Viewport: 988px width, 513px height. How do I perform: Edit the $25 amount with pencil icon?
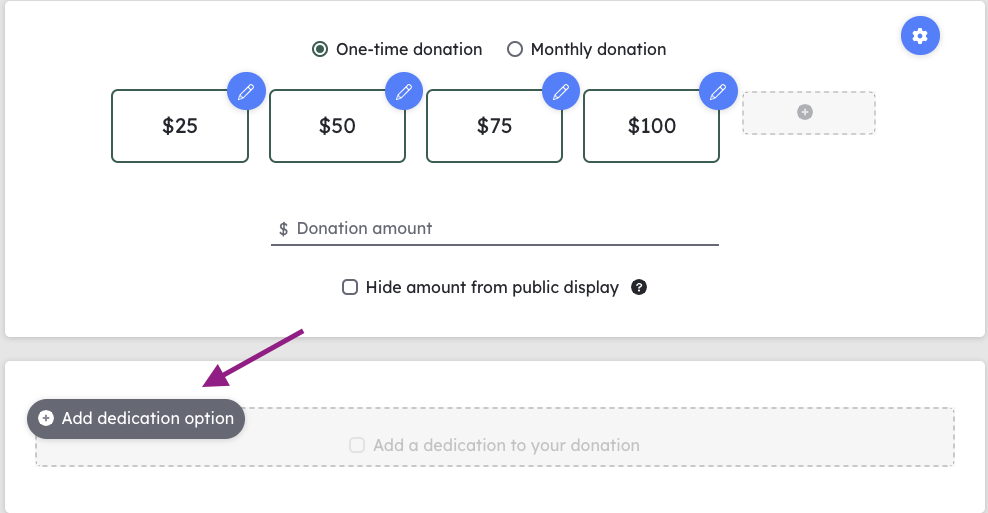[246, 91]
